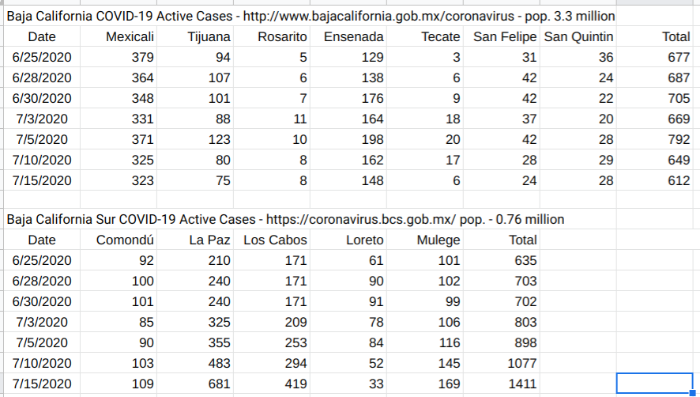Select the San Quintin header cell
The image size is (700, 397).
point(578,37)
